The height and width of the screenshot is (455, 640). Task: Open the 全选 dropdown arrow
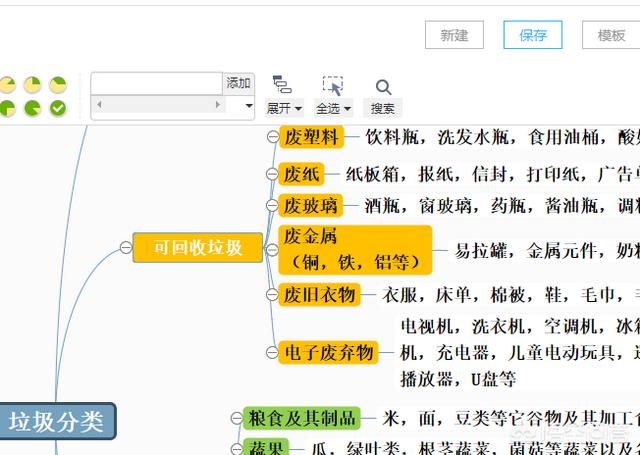tap(347, 109)
